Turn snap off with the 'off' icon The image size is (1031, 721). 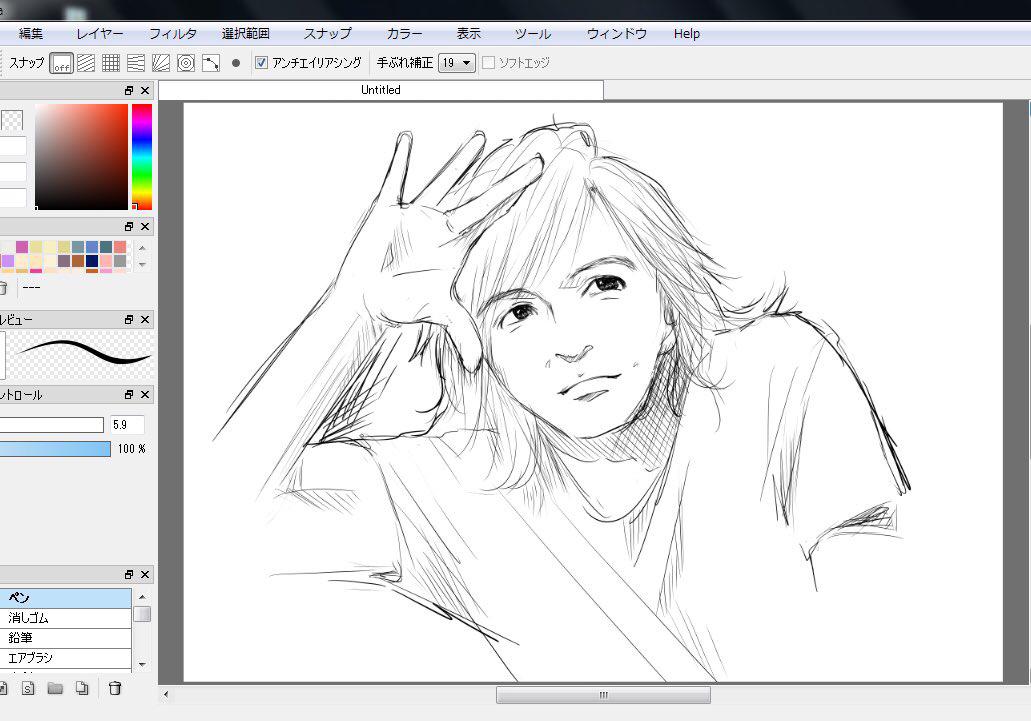(61, 63)
